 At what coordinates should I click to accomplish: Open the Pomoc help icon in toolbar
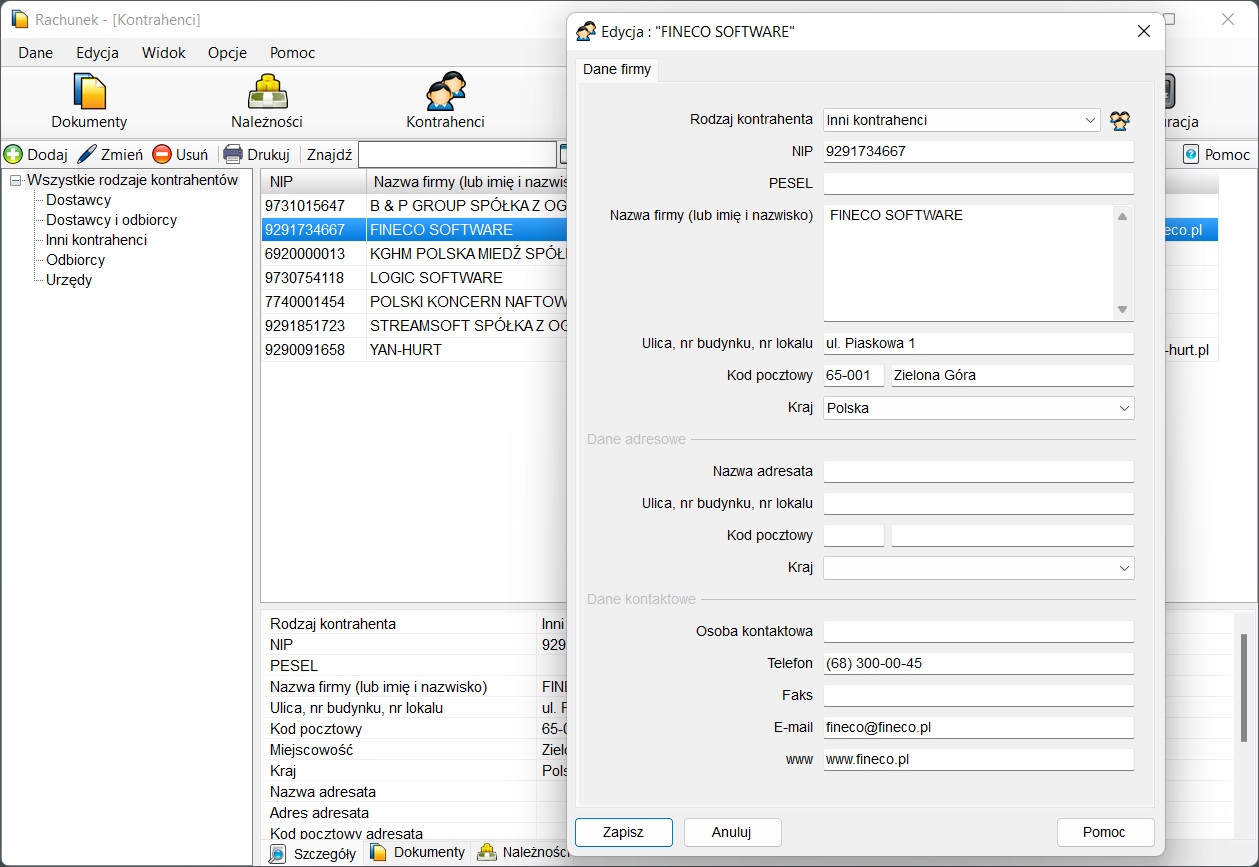pyautogui.click(x=1191, y=155)
